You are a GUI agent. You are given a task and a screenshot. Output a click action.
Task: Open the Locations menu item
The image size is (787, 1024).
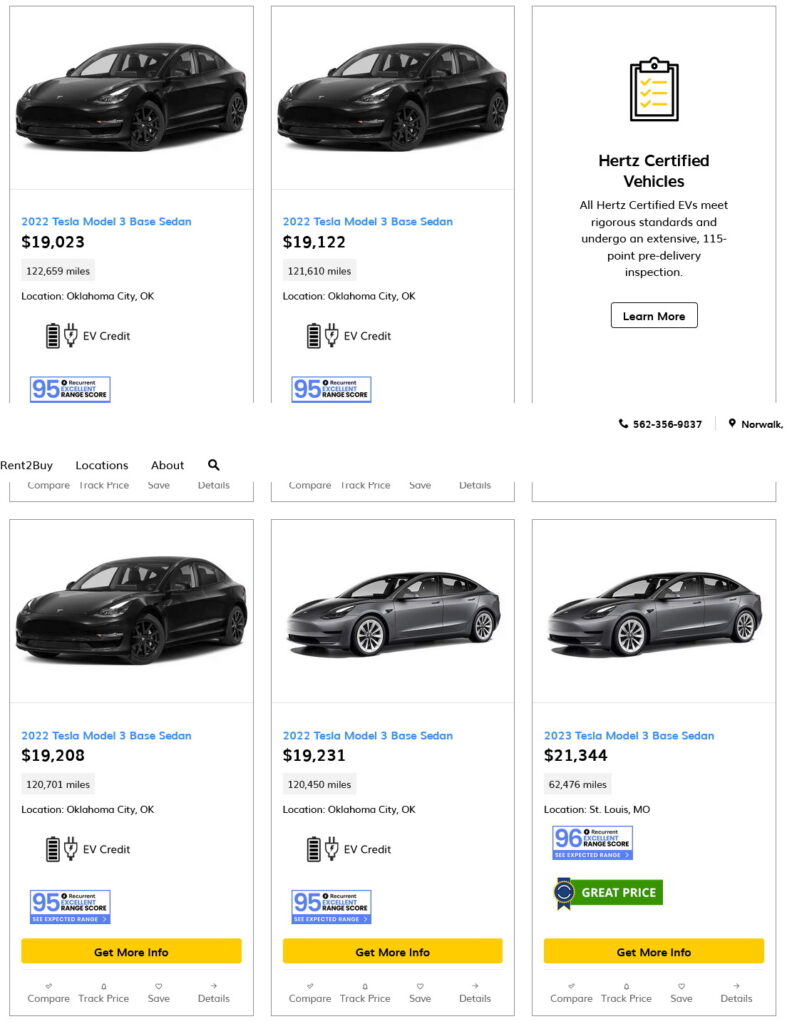tap(104, 464)
